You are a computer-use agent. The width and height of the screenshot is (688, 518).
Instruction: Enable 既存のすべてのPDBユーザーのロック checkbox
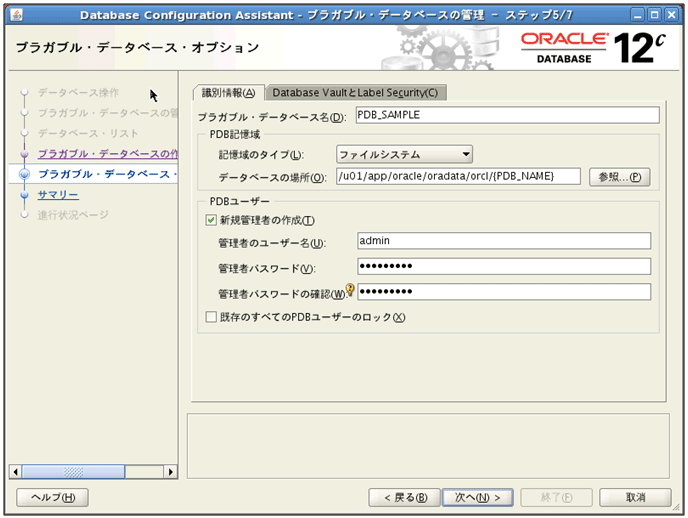[211, 317]
